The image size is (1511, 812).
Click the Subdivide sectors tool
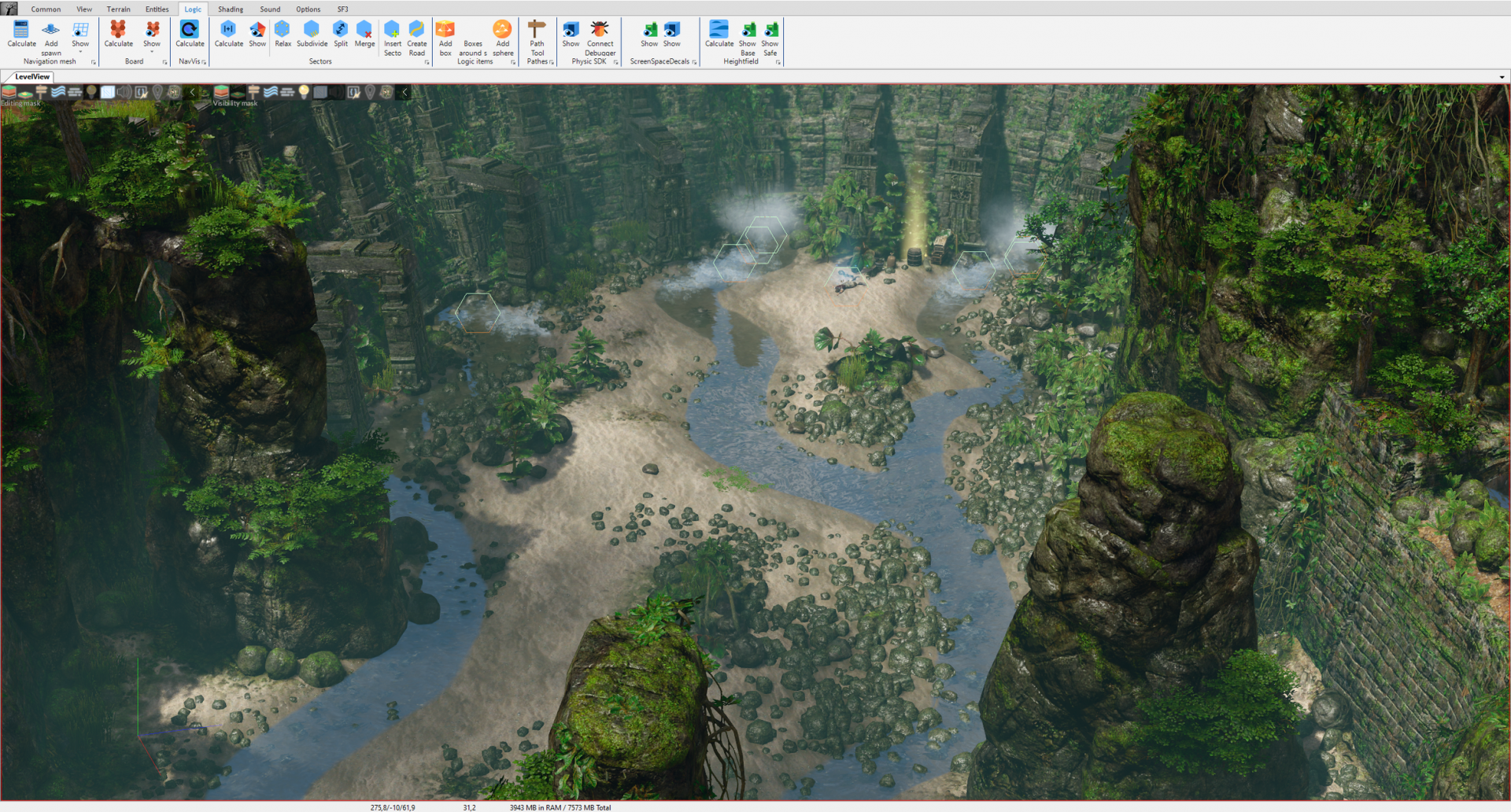pyautogui.click(x=312, y=35)
